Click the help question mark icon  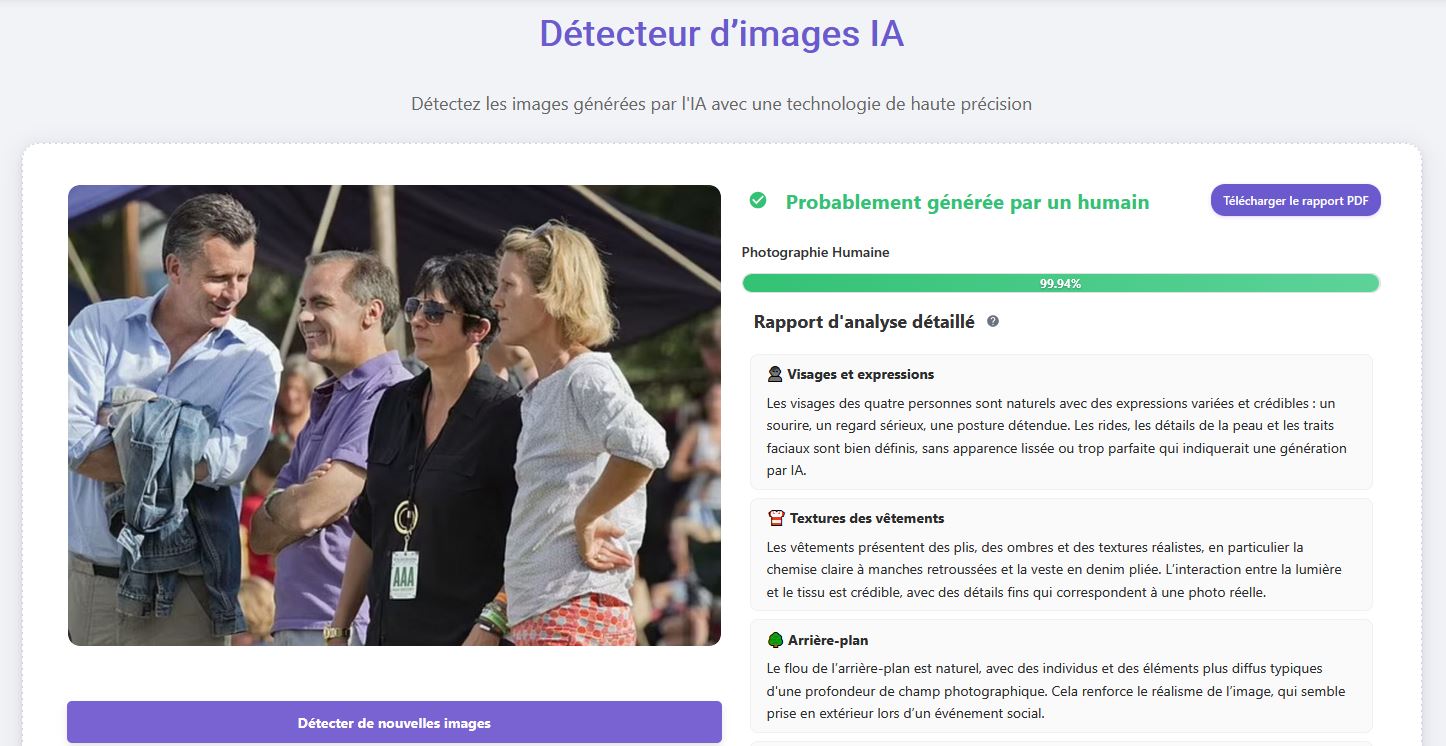(x=993, y=322)
